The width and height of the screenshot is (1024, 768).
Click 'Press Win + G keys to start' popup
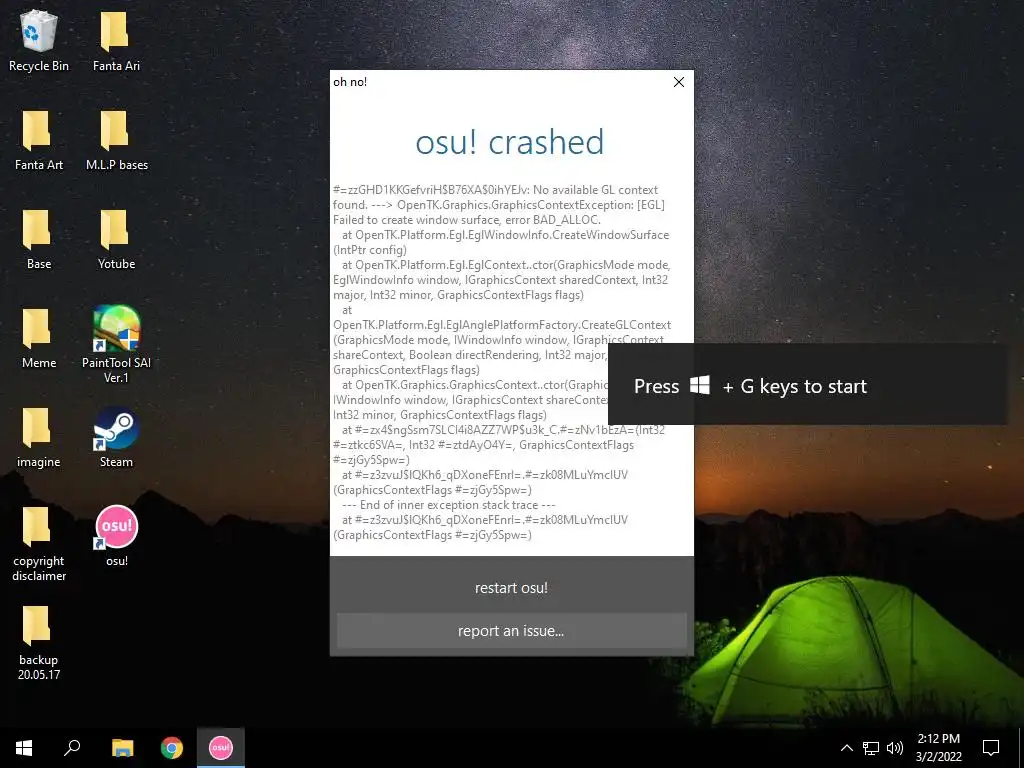(807, 385)
